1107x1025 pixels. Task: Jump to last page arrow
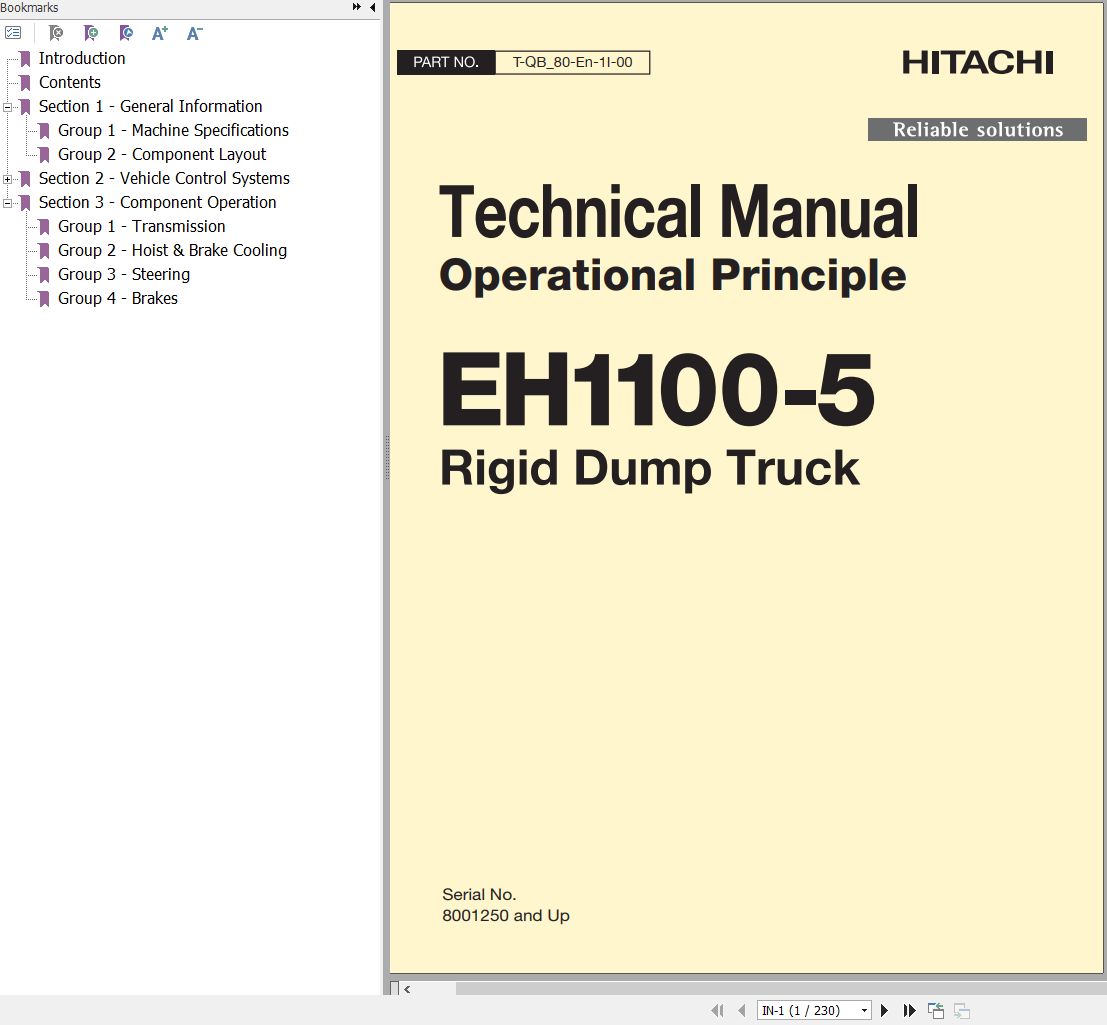(x=909, y=1011)
